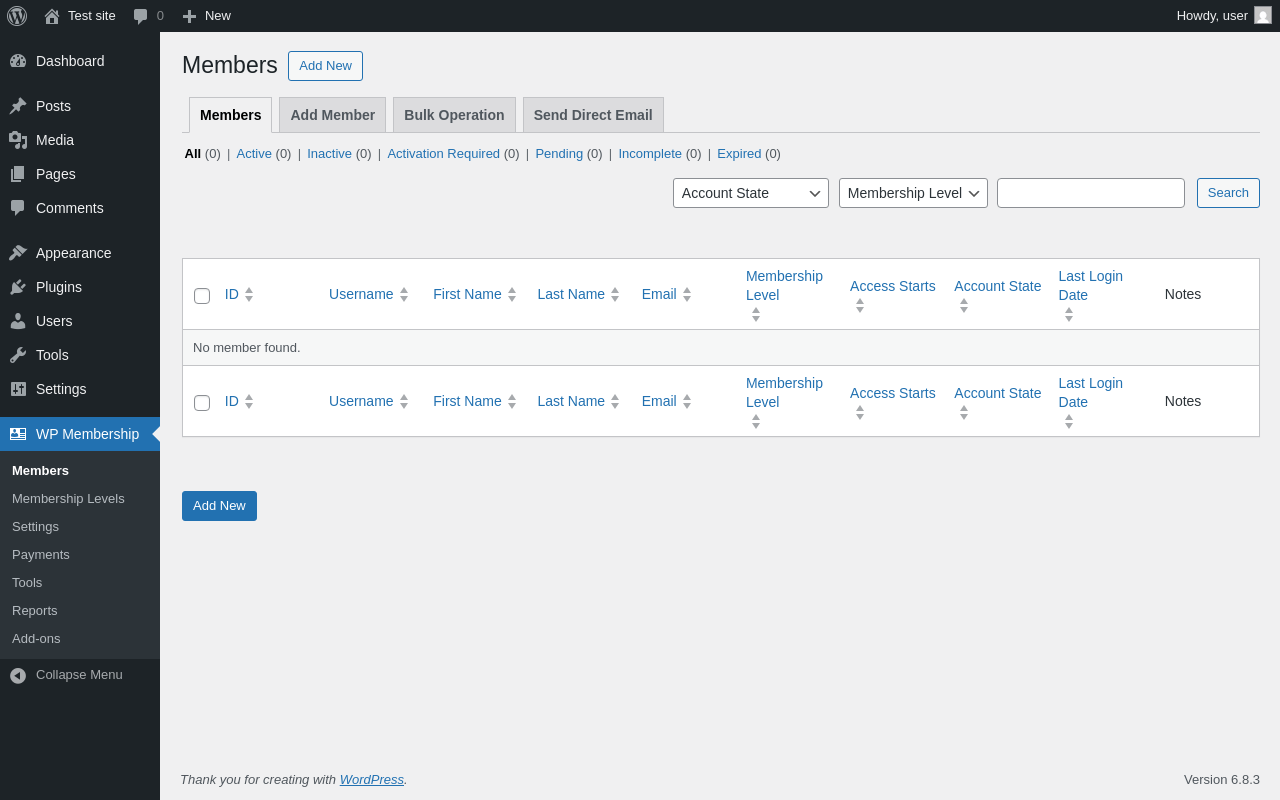
Task: Open the Bulk Operation tab
Action: click(454, 115)
